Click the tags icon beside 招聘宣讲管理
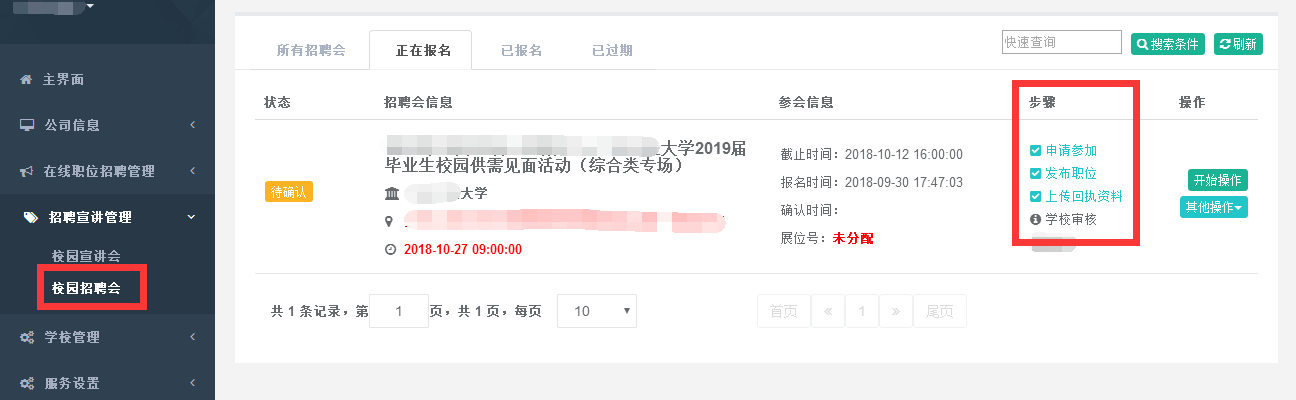1296x400 pixels. (x=30, y=217)
